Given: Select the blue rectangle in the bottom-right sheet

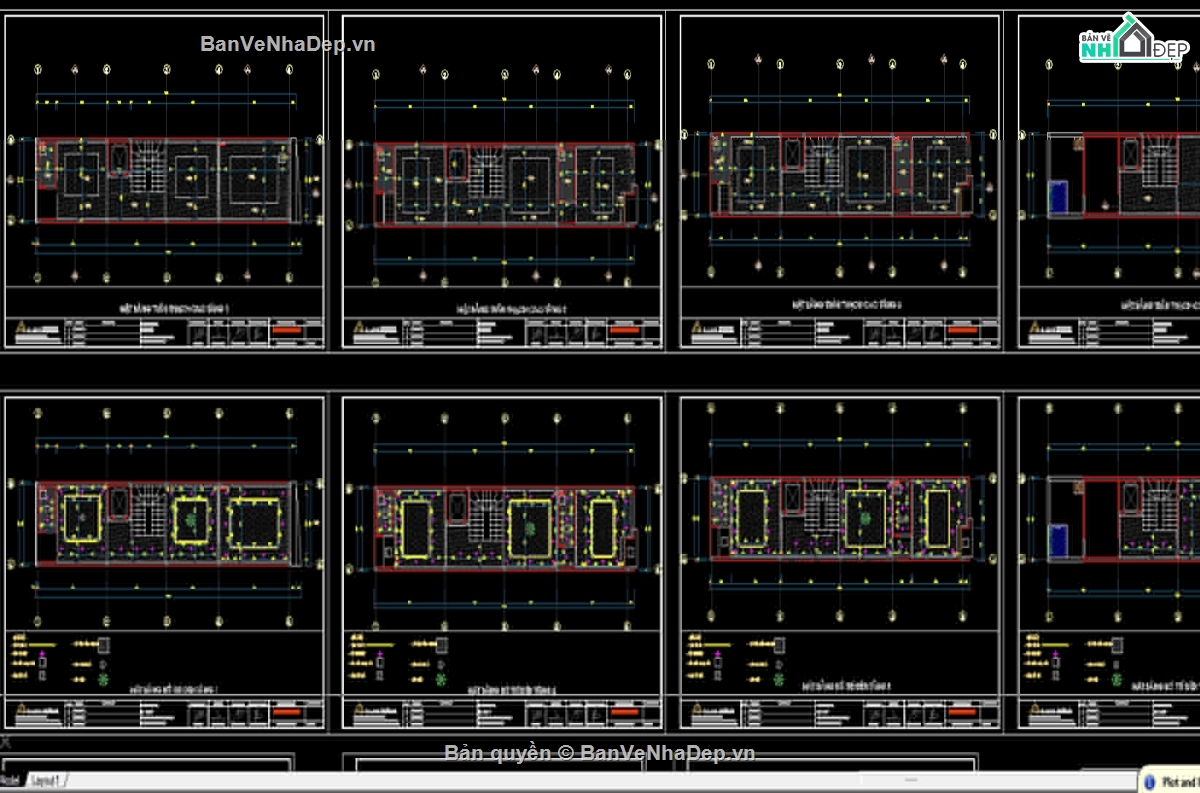Looking at the screenshot, I should click(1058, 540).
